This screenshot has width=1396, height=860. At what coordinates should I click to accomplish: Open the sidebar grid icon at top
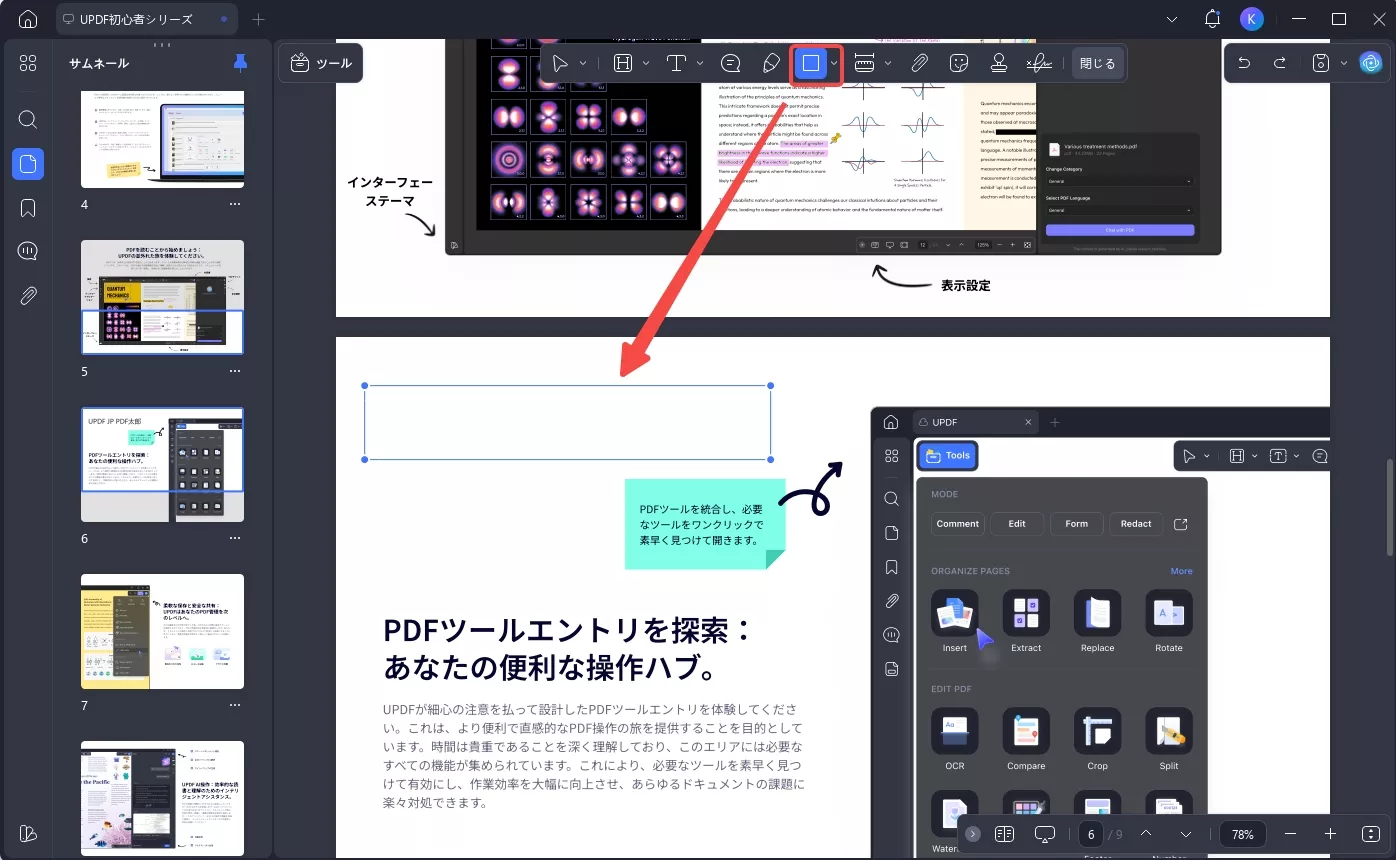28,63
